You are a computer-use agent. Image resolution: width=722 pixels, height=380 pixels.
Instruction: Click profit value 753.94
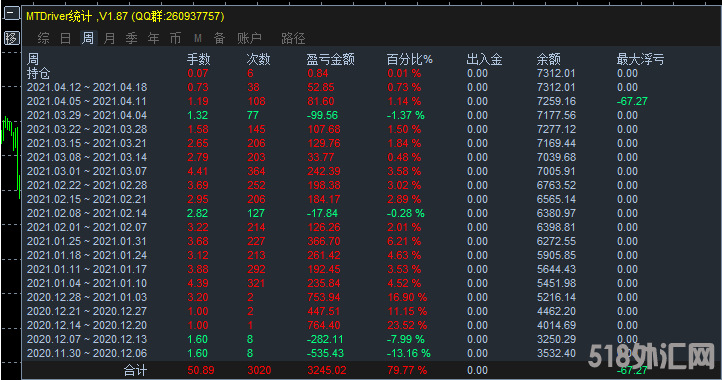[324, 298]
